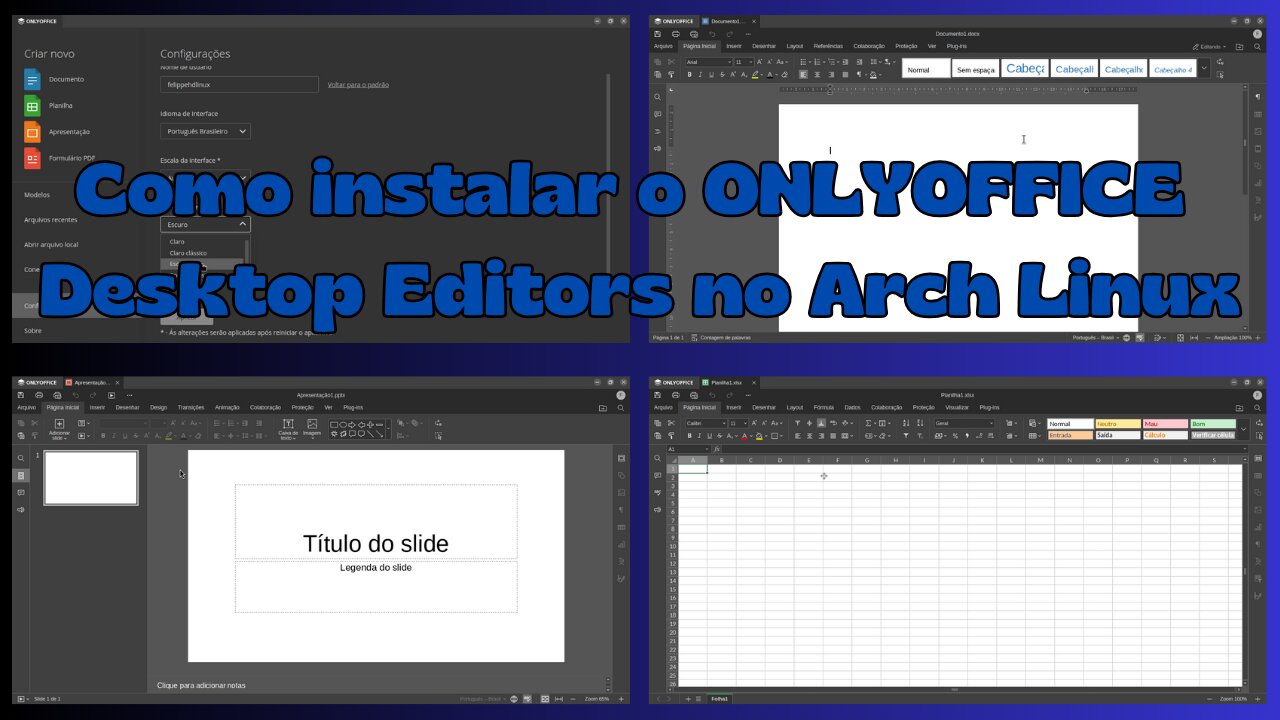Click the save icon in the Planilha1.xlsx window
Image resolution: width=1280 pixels, height=720 pixels.
[658, 395]
